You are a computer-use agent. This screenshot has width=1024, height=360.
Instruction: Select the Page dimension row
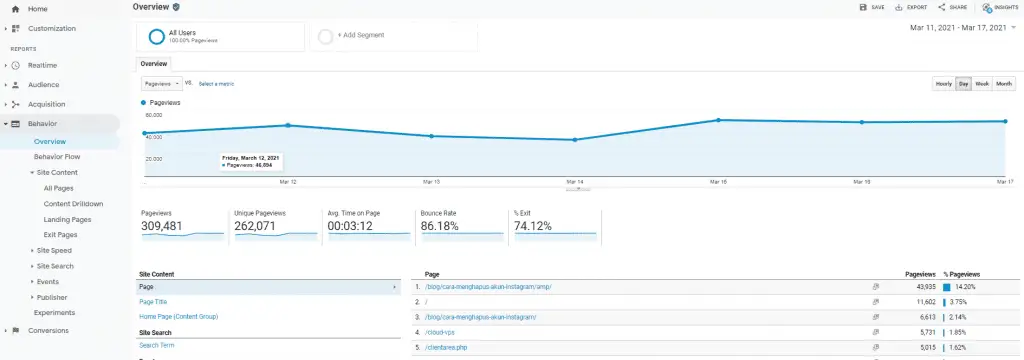click(268, 287)
